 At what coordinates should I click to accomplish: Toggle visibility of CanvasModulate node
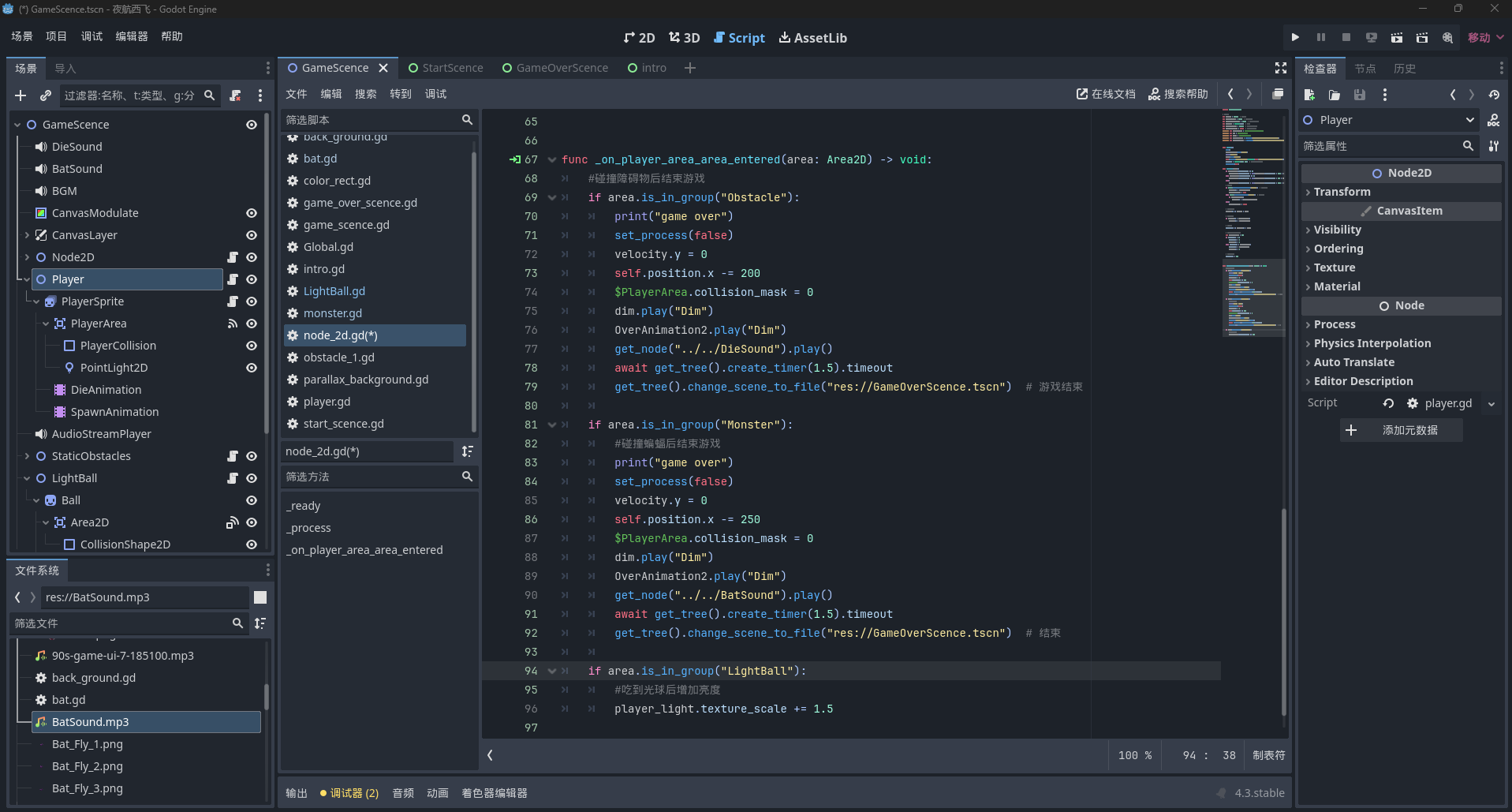(x=252, y=213)
